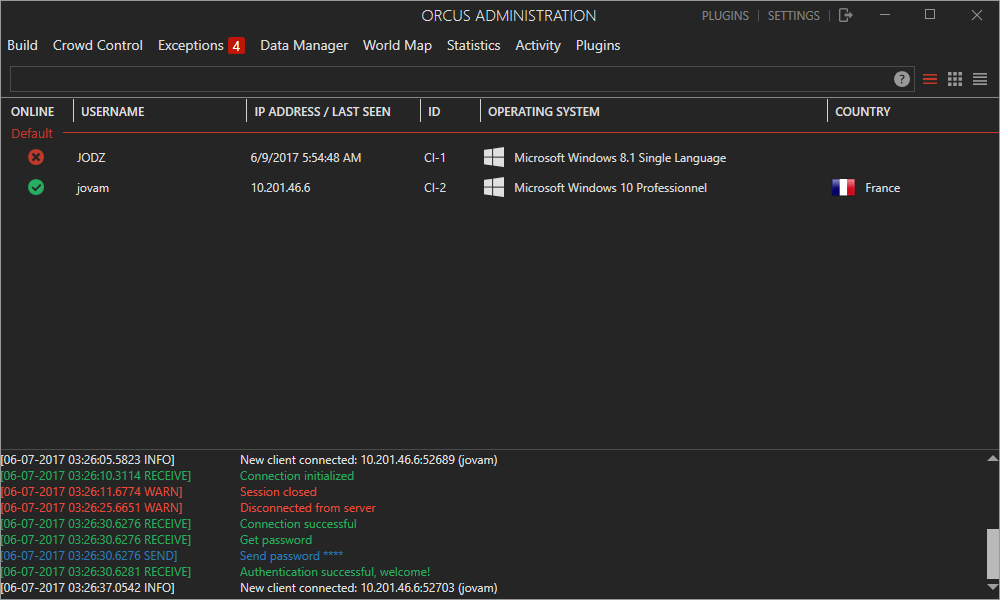1000x600 pixels.
Task: Sort by the USERNAME column header
Action: click(113, 112)
